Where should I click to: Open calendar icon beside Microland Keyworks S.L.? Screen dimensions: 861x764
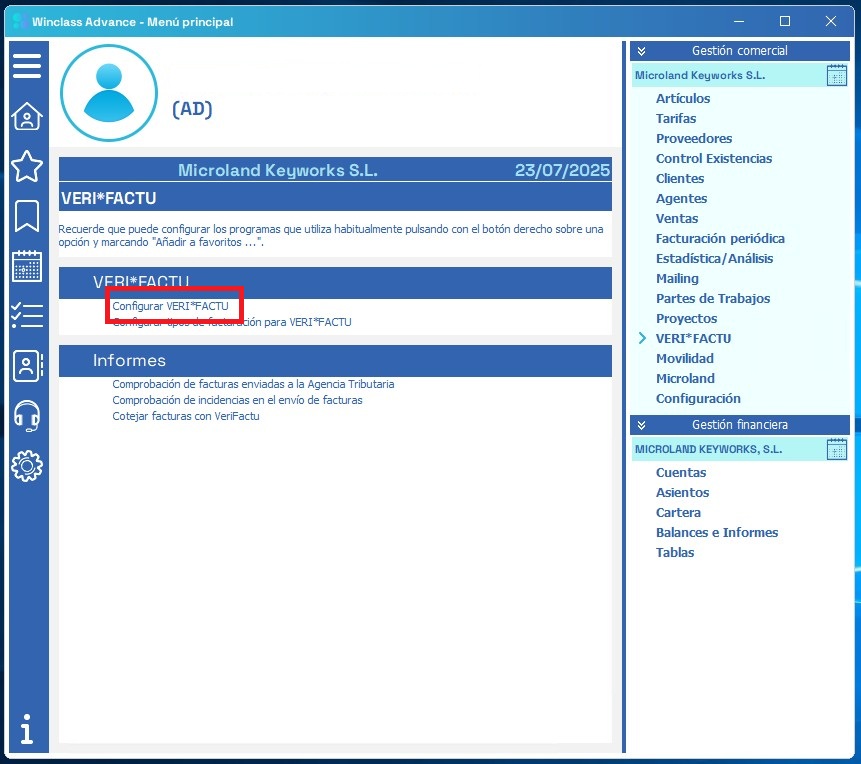(837, 75)
